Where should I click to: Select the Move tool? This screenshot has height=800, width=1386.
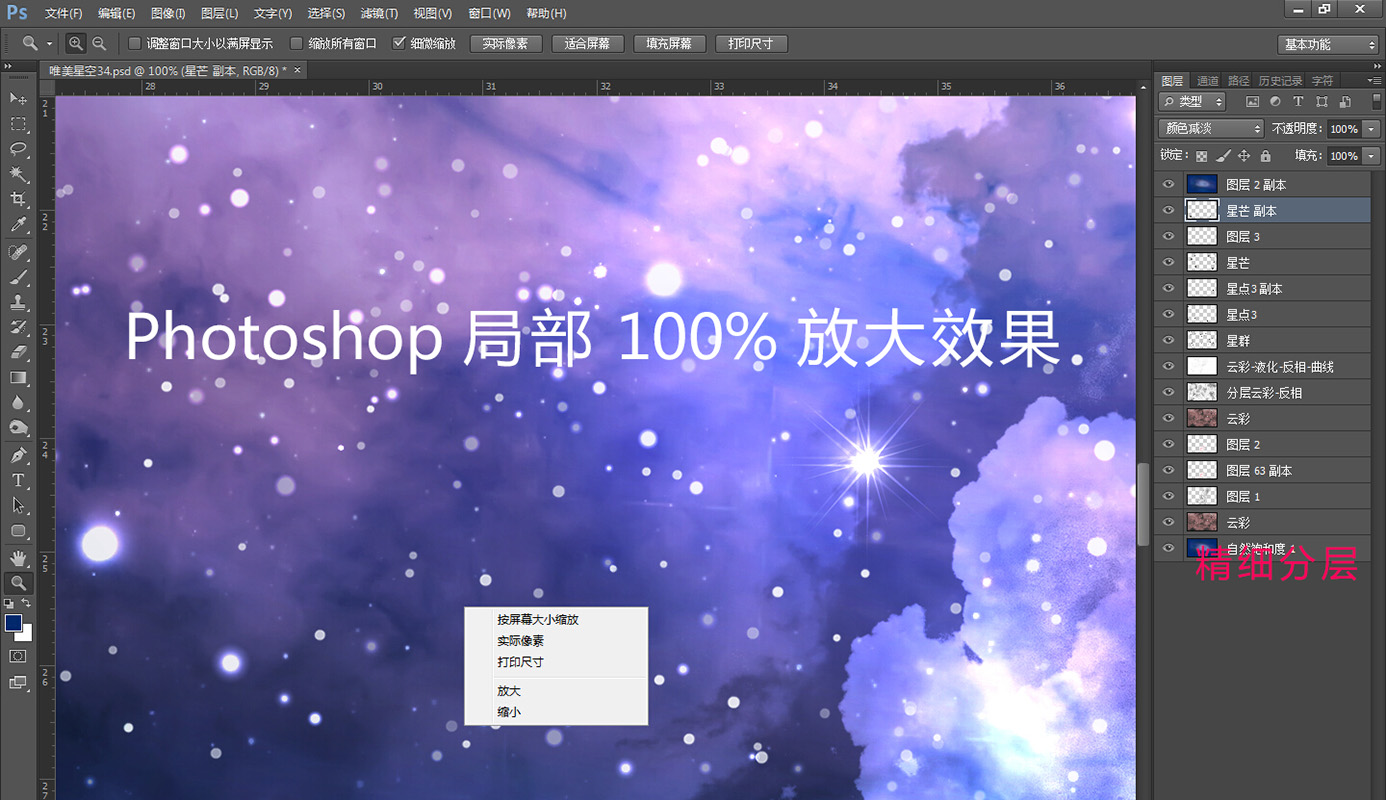tap(18, 98)
